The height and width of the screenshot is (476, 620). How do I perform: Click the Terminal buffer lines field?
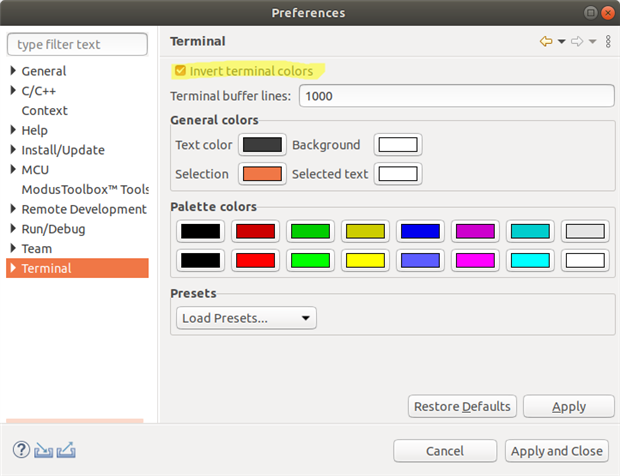456,96
